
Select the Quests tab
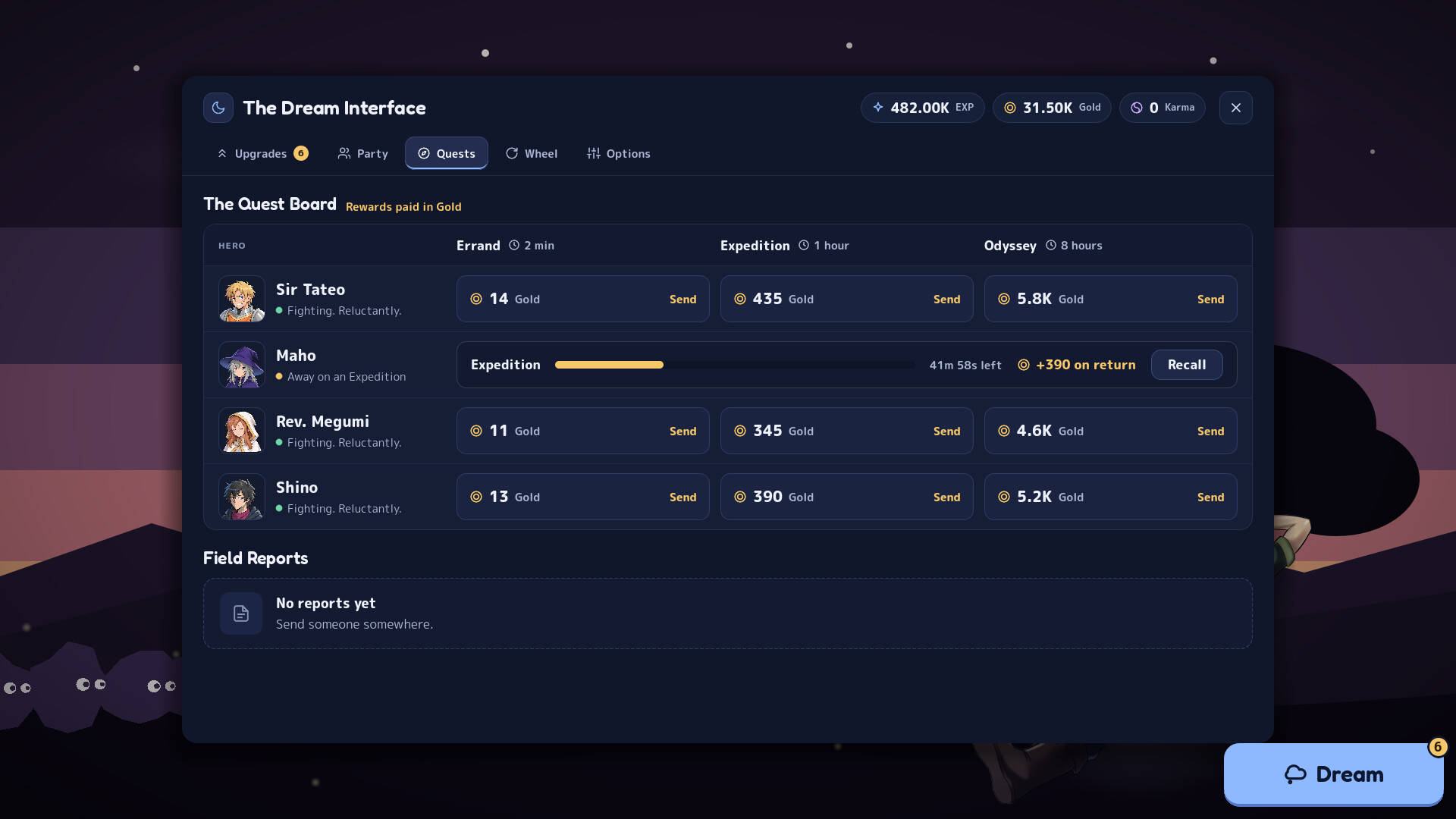[x=446, y=153]
